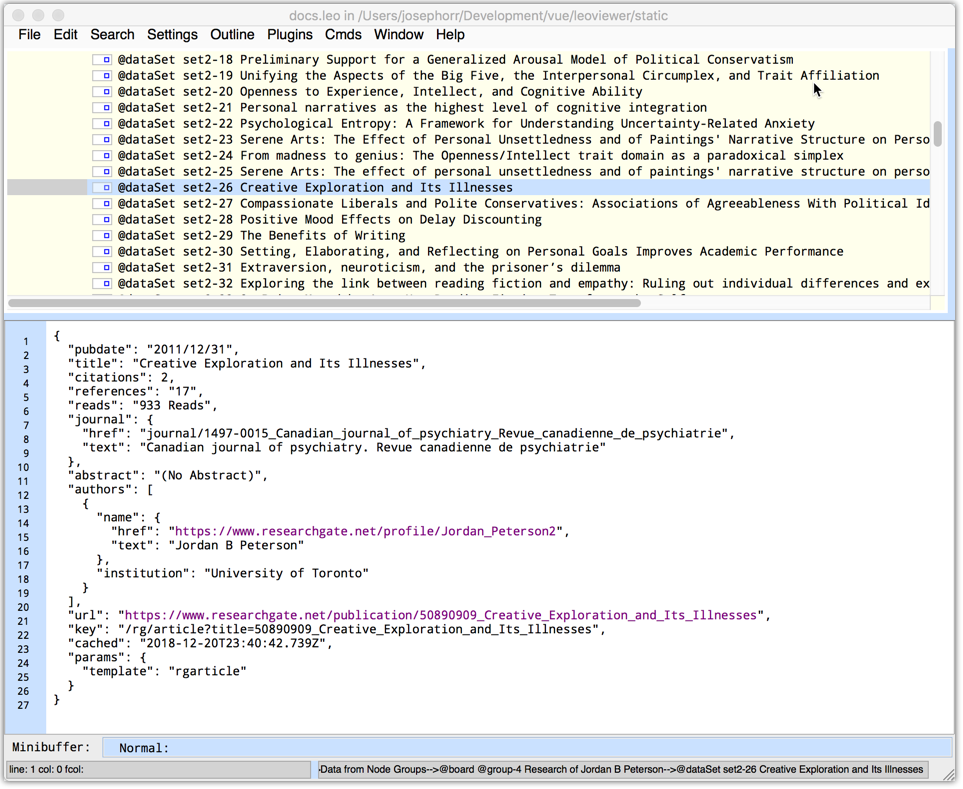
Task: Select node 'Creative Exploration and Its Illnesses'
Action: coord(315,187)
